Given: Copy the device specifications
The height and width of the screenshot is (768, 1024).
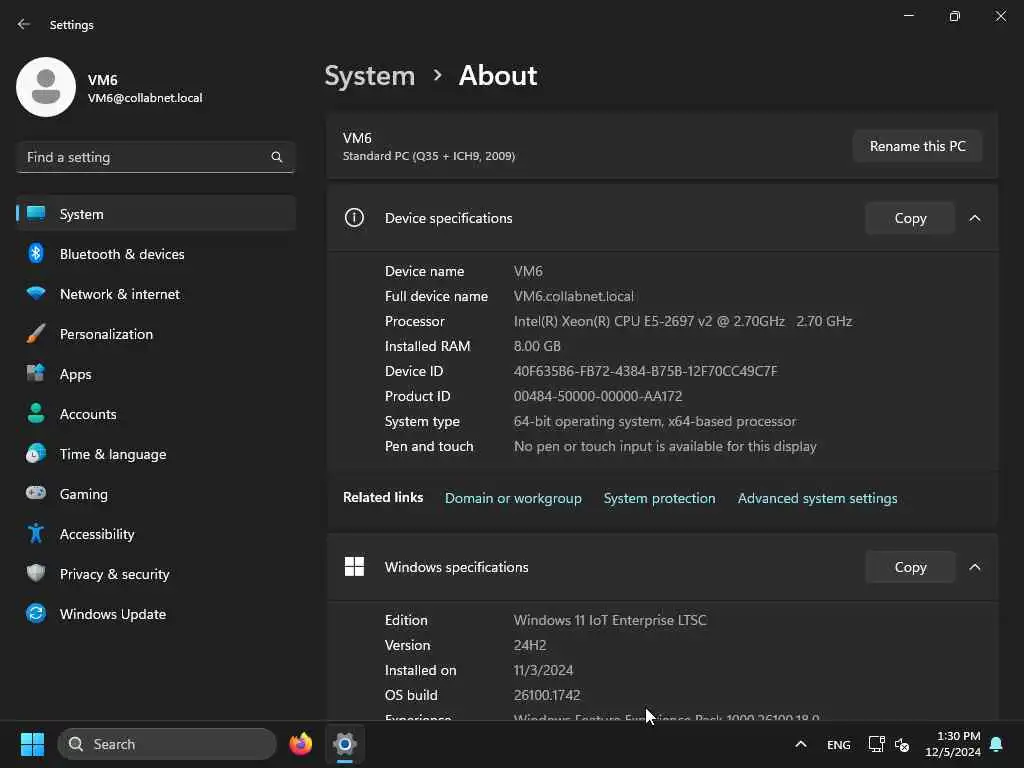Looking at the screenshot, I should tap(910, 218).
